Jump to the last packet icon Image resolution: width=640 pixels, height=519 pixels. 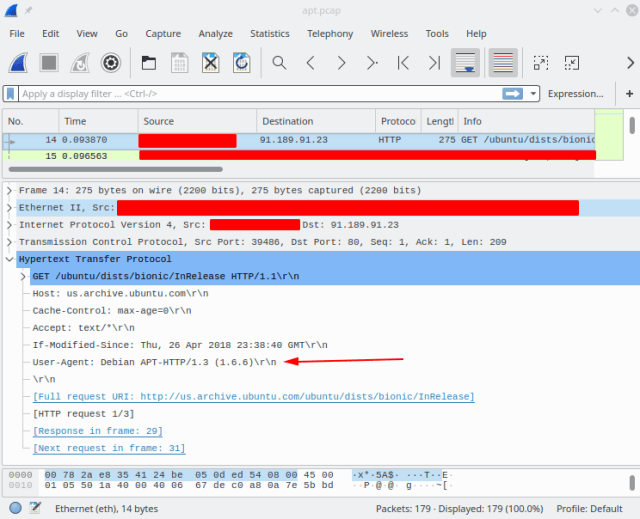[433, 63]
